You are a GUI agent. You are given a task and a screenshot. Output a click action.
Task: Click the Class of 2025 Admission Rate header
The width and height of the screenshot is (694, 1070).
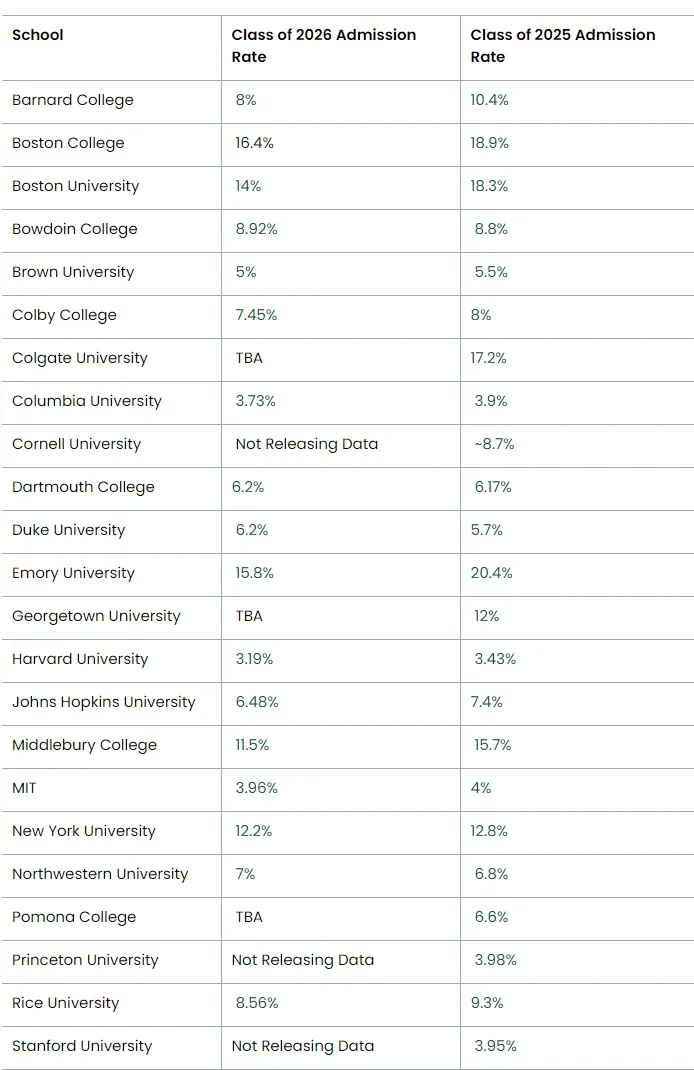coord(563,46)
